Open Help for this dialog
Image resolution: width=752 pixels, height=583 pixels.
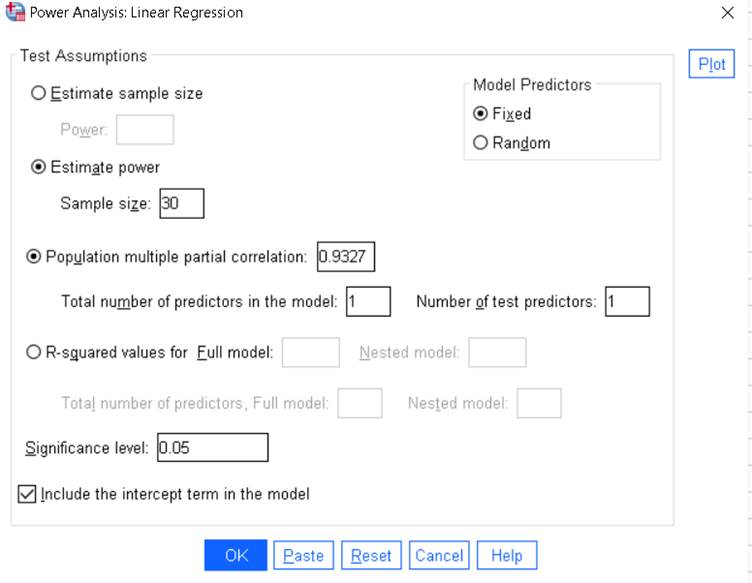click(507, 555)
